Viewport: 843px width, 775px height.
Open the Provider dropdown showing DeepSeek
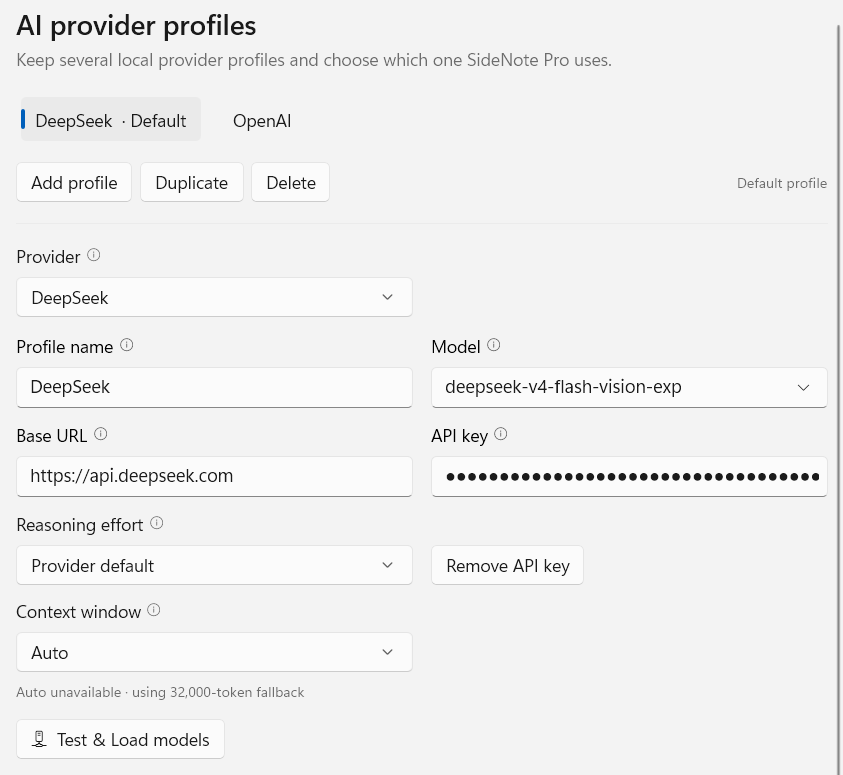215,297
